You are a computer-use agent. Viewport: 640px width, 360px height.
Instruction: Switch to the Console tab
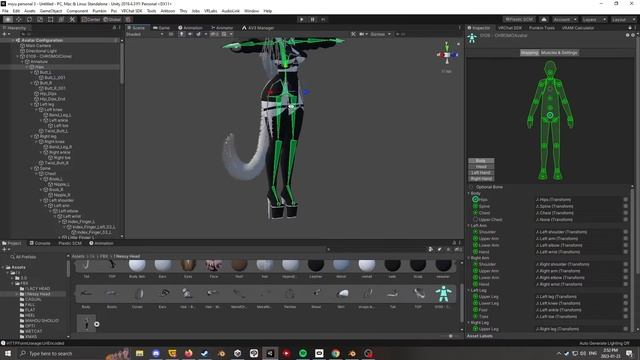tap(40, 243)
